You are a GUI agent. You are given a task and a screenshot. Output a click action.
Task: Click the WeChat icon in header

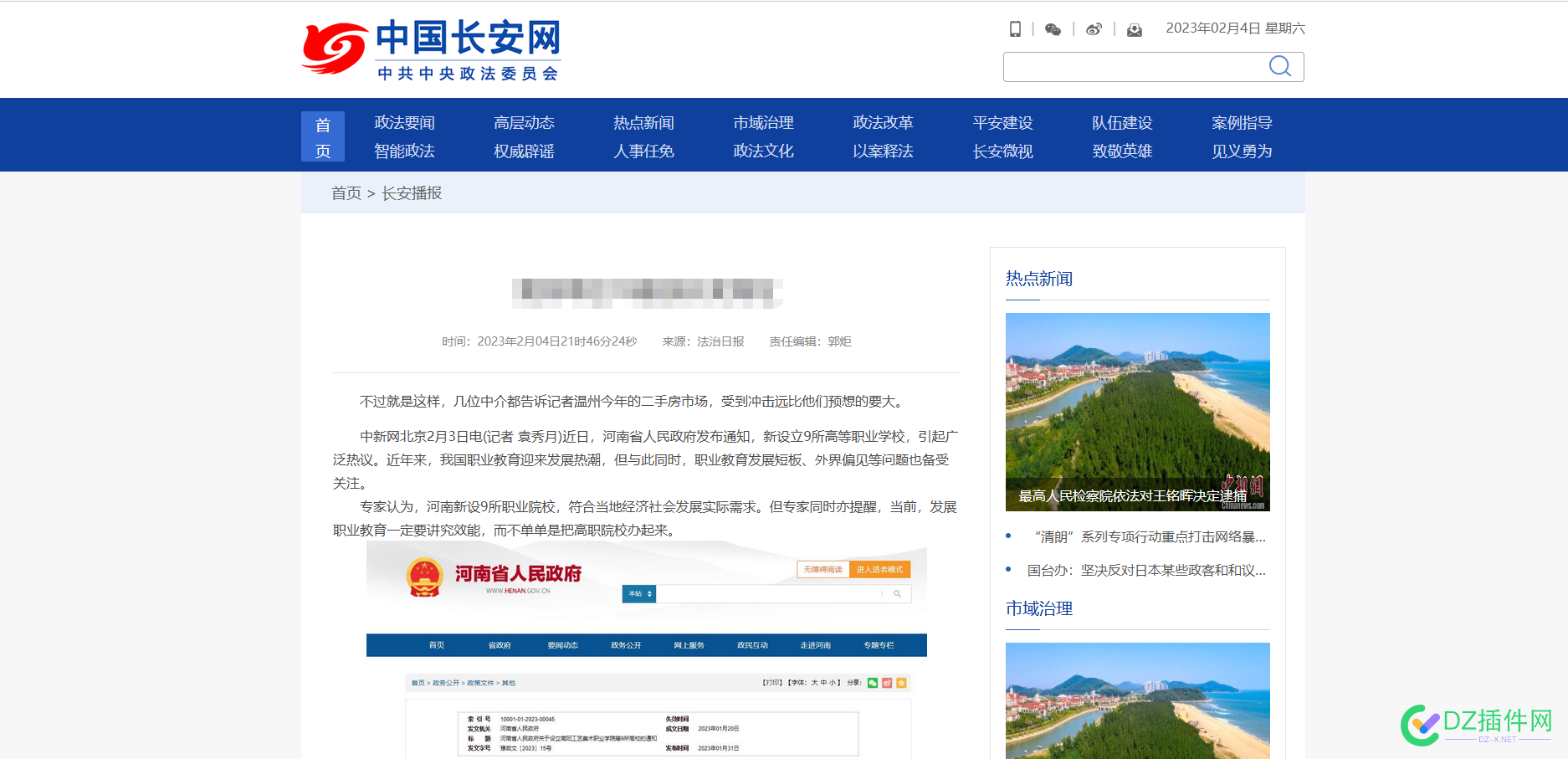click(1053, 29)
